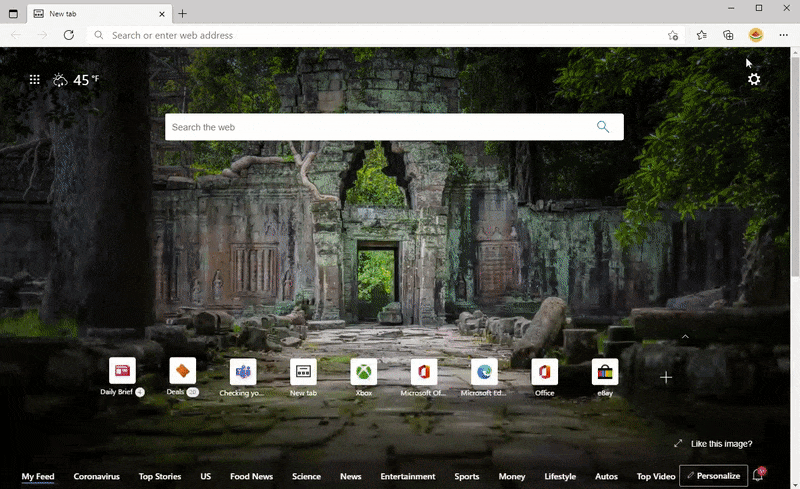Select the Entertainment feed tab
This screenshot has height=489, width=800.
click(408, 476)
